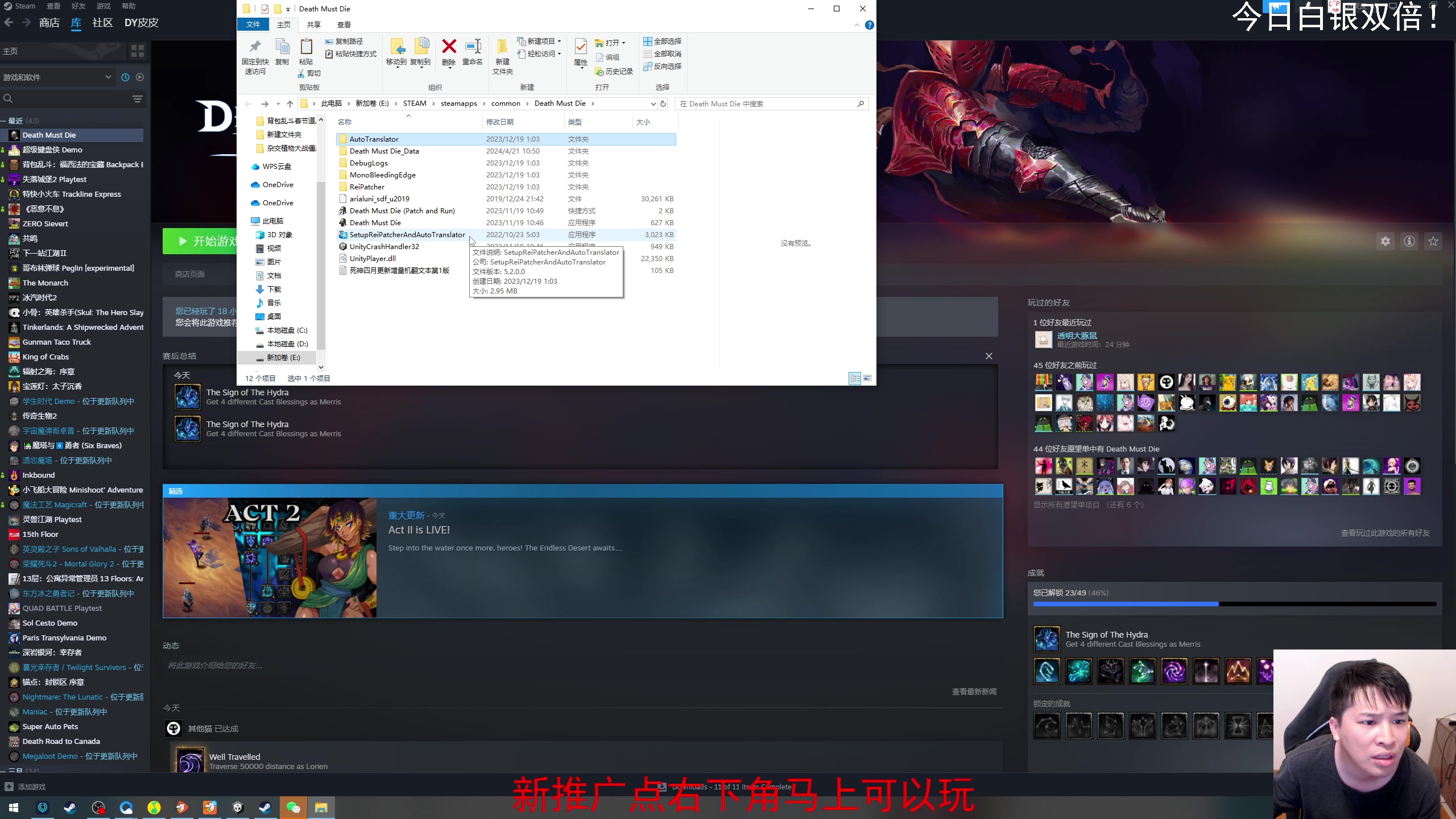Select all files with 全部选择
1456x819 pixels.
pyautogui.click(x=663, y=42)
